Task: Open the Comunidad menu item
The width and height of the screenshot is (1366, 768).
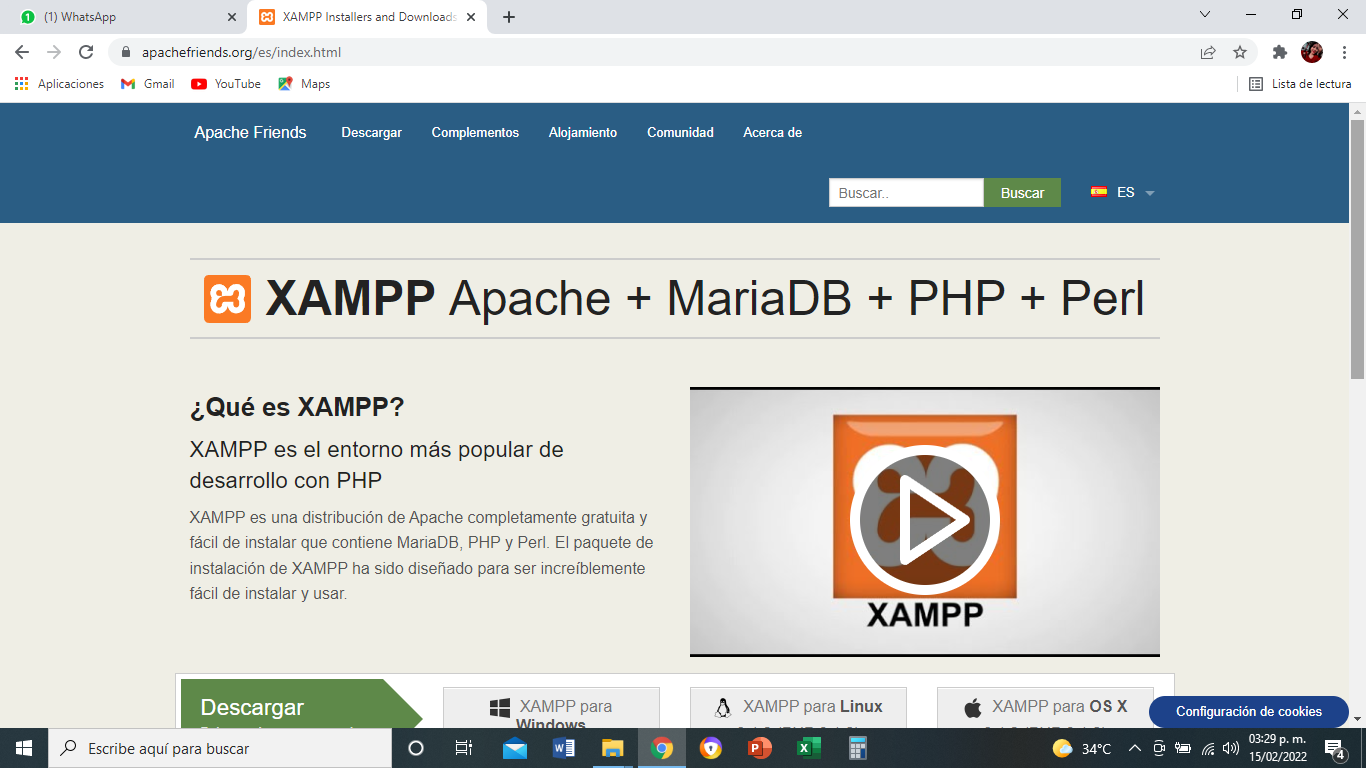Action: [x=680, y=132]
